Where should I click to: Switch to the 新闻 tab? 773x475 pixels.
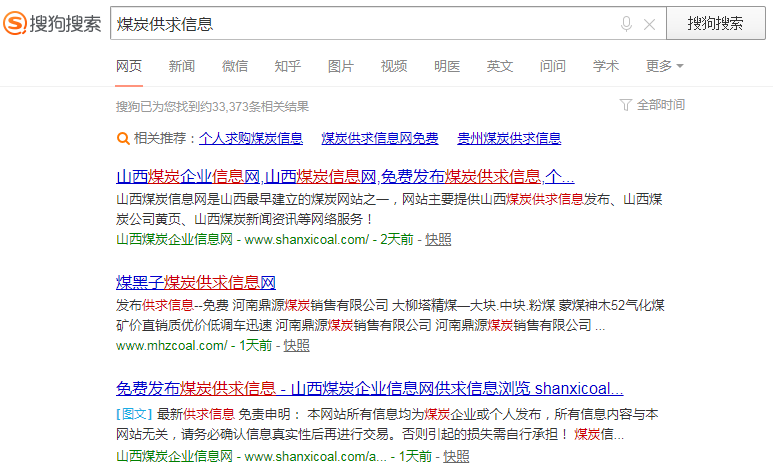[181, 66]
